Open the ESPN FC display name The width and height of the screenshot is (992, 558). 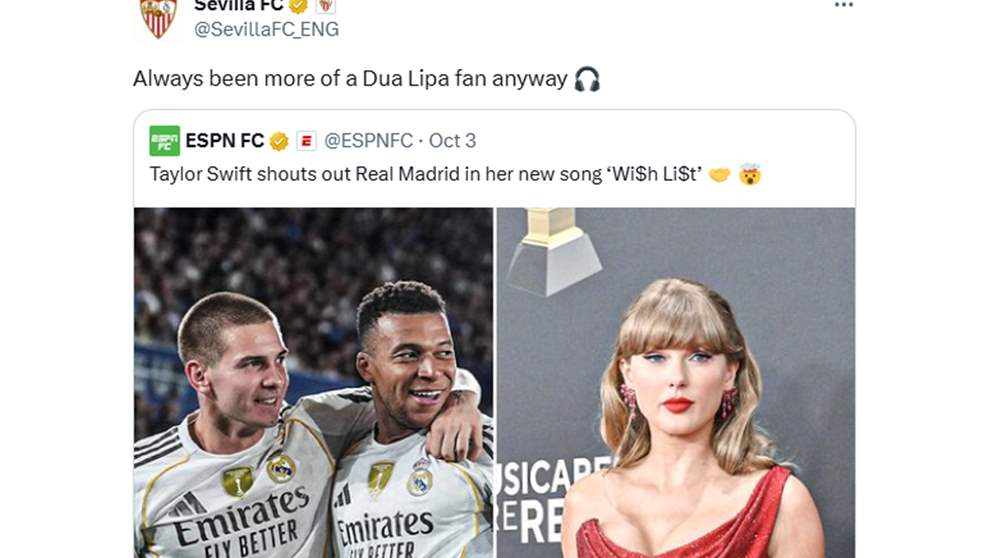coord(225,140)
